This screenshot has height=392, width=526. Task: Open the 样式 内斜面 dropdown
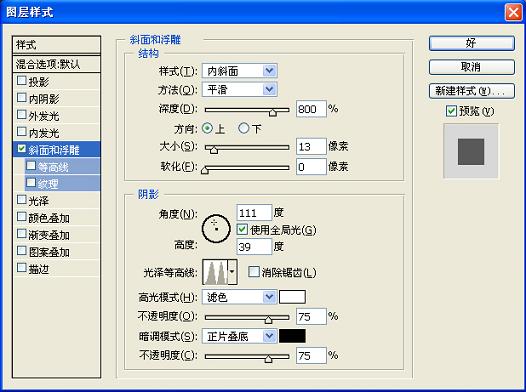click(240, 71)
